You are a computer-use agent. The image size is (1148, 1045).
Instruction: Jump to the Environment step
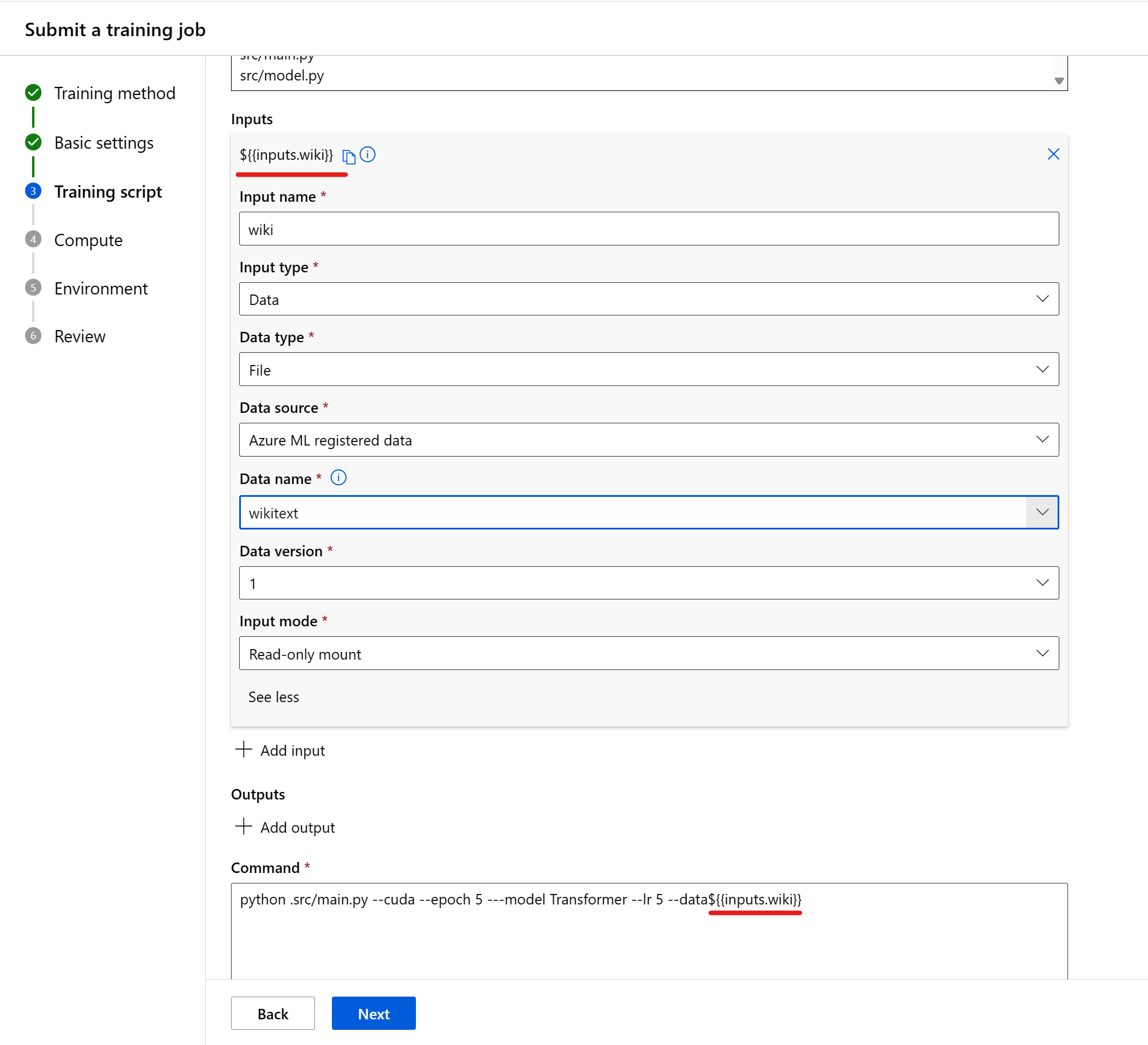pos(101,289)
